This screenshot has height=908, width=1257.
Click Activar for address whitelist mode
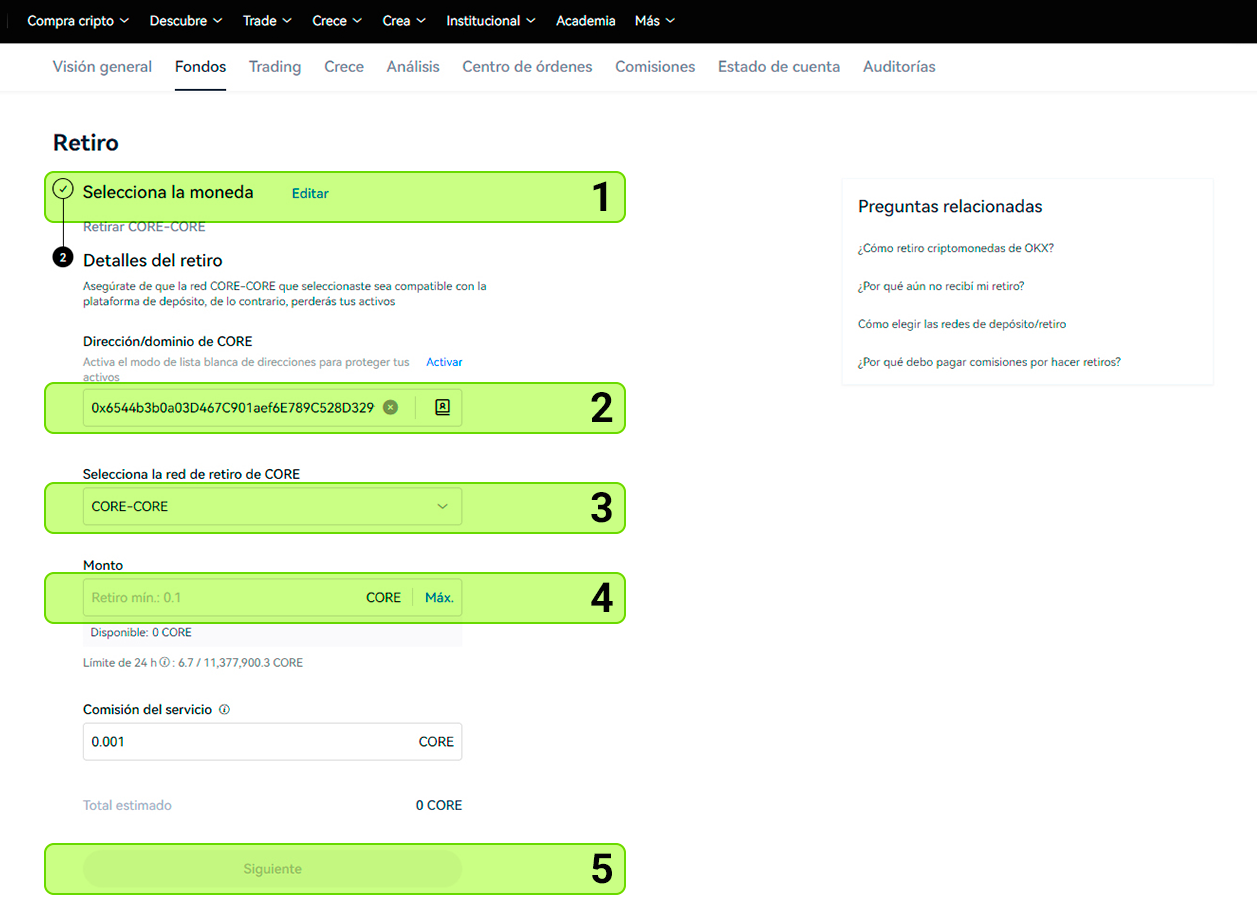click(444, 362)
